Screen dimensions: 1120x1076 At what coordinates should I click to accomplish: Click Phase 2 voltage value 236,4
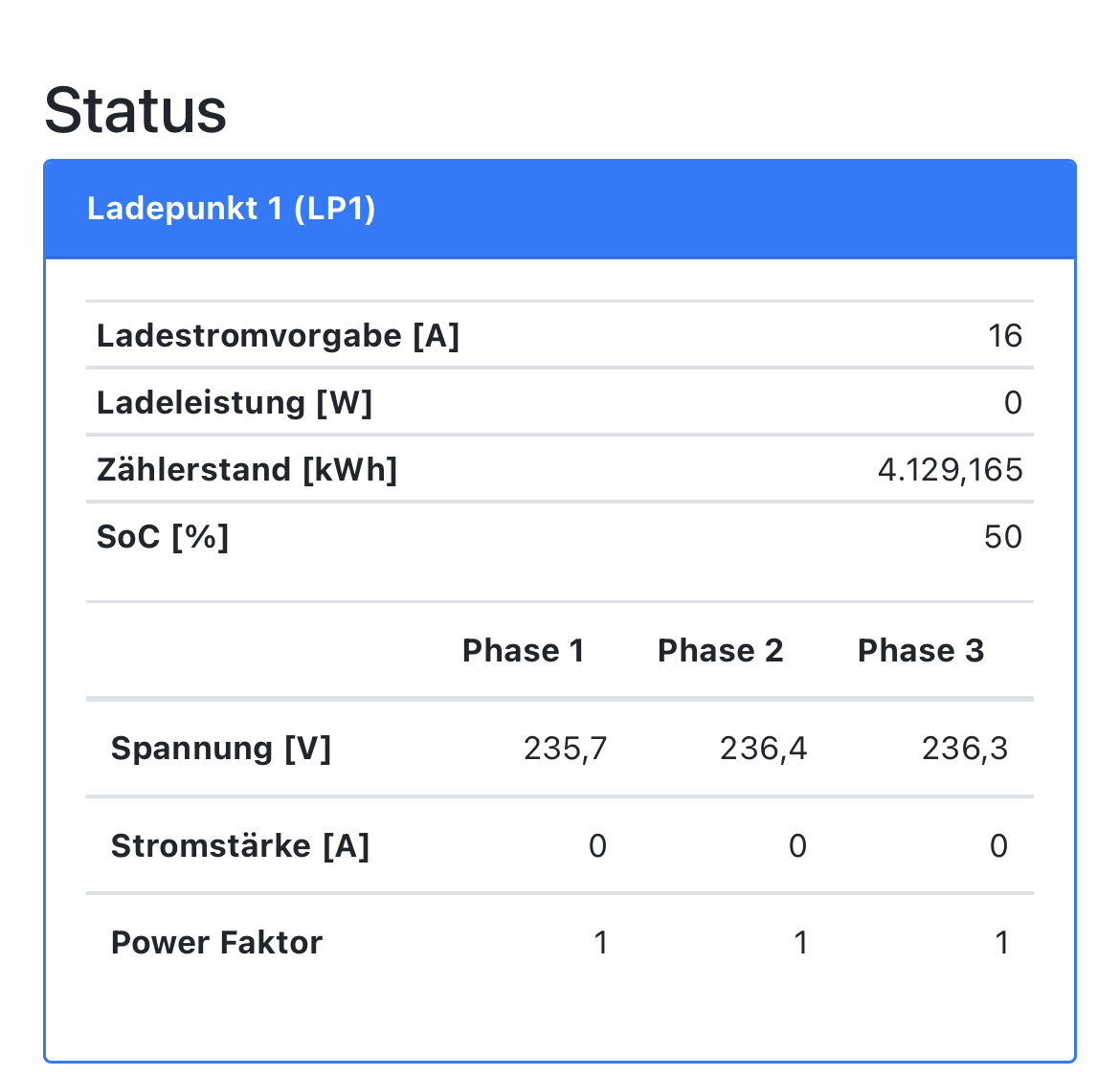[x=763, y=748]
